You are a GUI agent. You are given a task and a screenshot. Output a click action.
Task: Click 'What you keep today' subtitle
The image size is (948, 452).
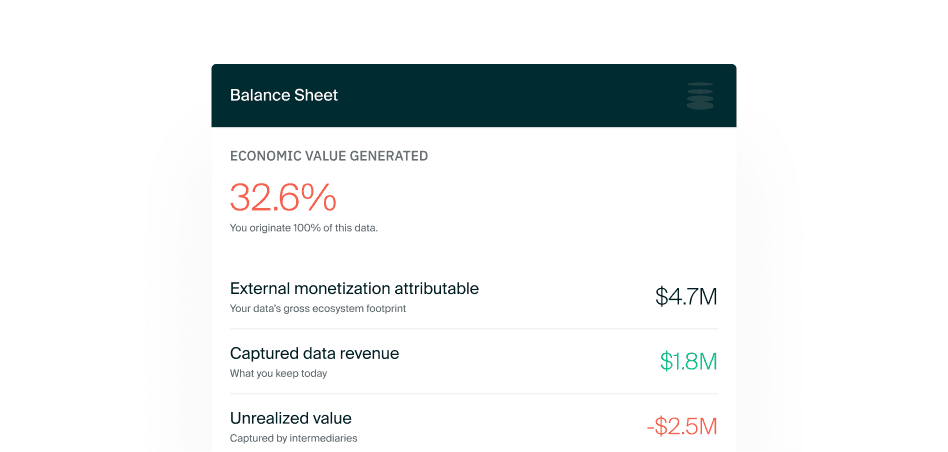pos(279,373)
